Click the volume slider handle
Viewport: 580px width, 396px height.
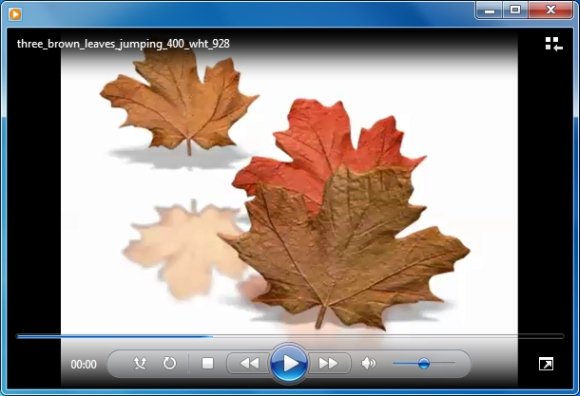[x=424, y=363]
